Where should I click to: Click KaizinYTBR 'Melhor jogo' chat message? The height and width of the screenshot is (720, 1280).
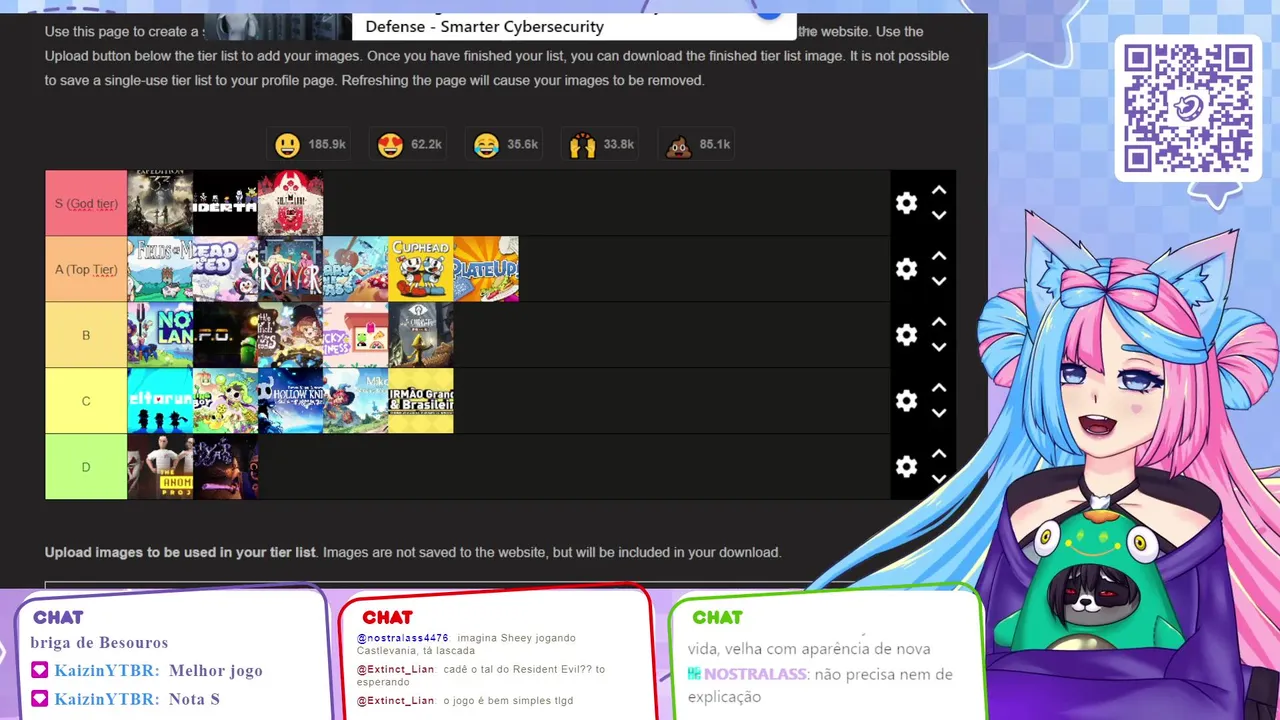pyautogui.click(x=146, y=671)
